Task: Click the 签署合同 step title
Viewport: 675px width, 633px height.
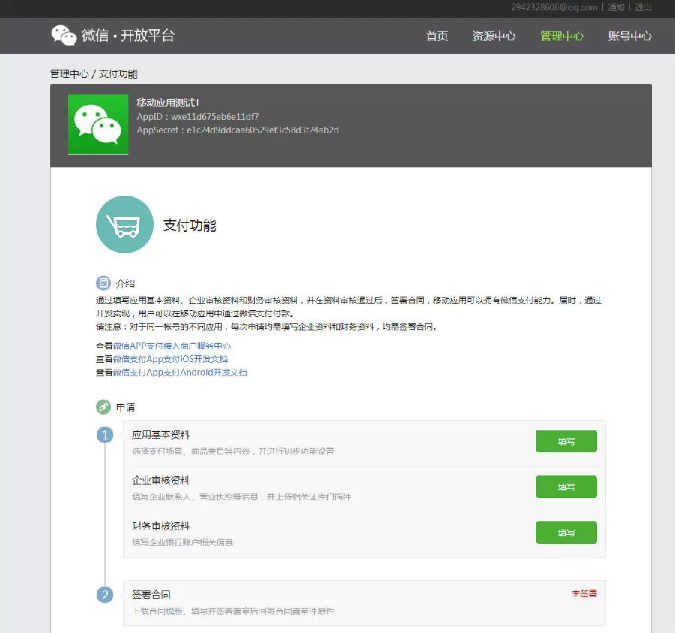Action: (151, 595)
